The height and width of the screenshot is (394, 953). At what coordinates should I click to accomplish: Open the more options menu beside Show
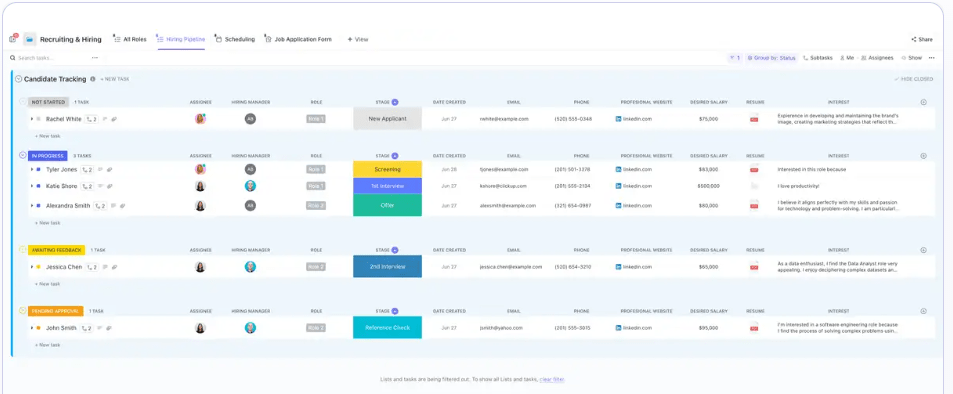(x=932, y=58)
